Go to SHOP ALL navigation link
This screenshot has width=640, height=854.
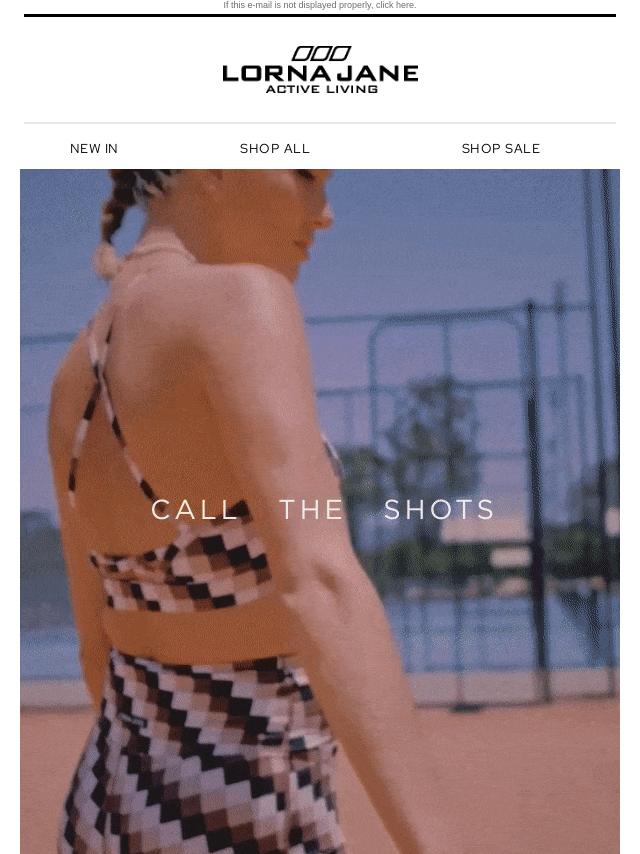click(x=275, y=149)
